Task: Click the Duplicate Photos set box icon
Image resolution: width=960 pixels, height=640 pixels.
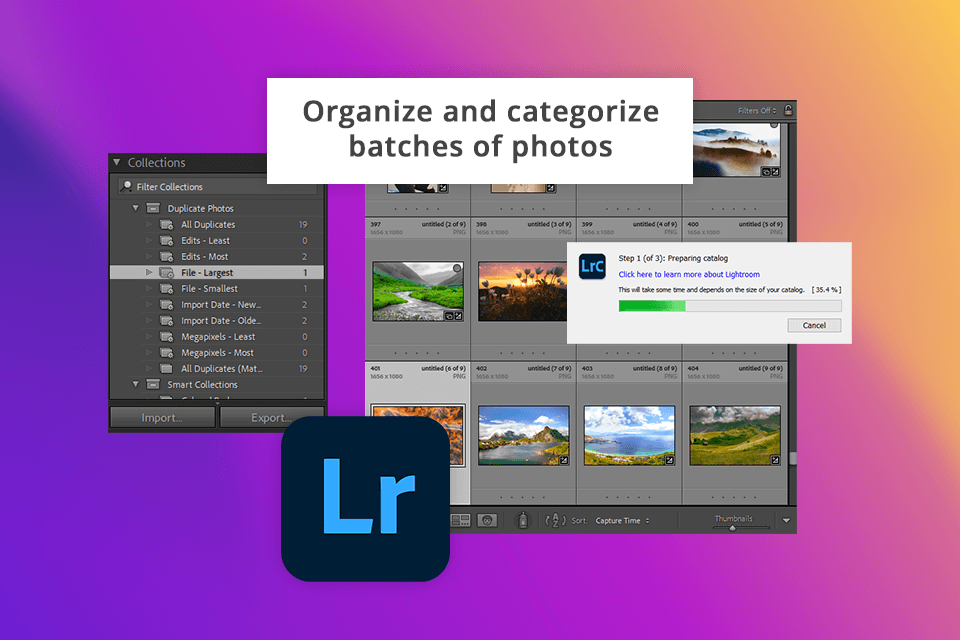Action: click(153, 208)
